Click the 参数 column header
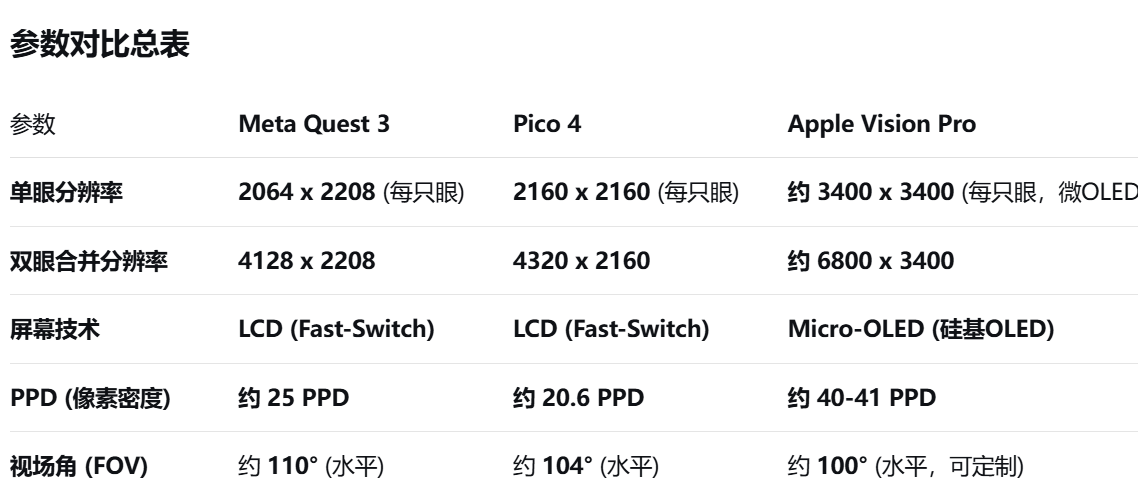 click(x=33, y=125)
